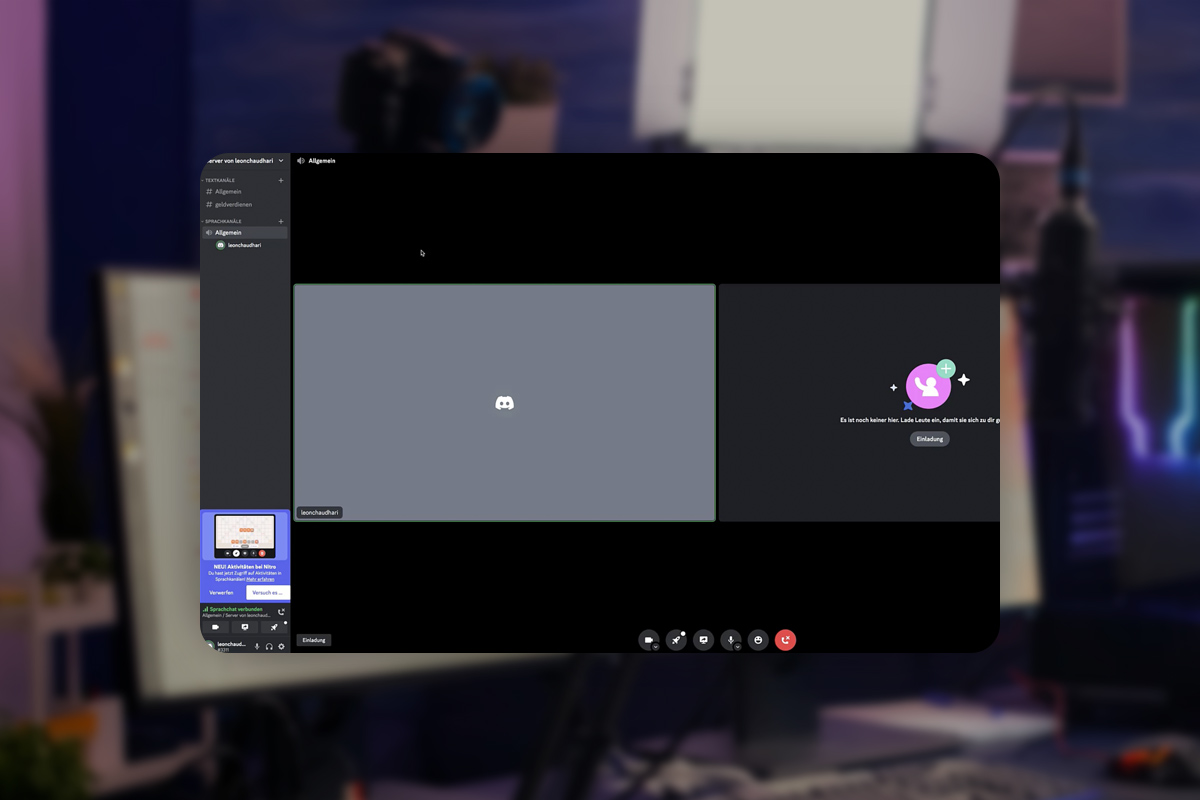Mute microphone in user panel

tap(257, 646)
